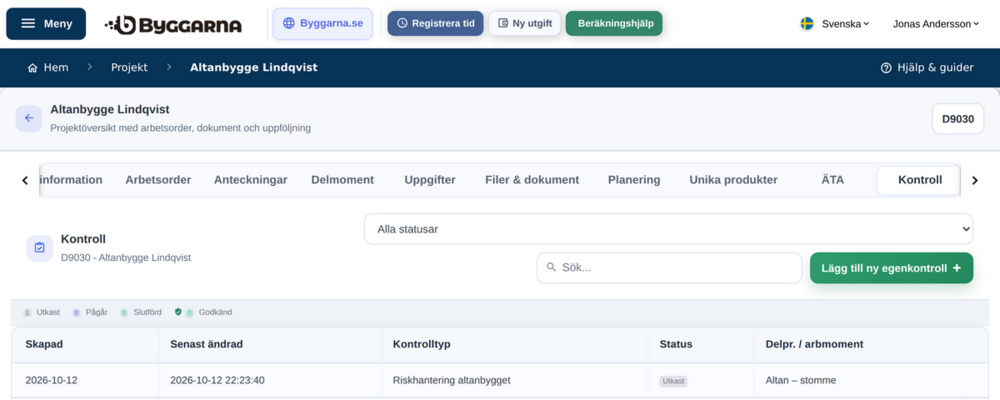Image resolution: width=1000 pixels, height=400 pixels.
Task: Click the Utkast status badge in row
Action: 673,381
